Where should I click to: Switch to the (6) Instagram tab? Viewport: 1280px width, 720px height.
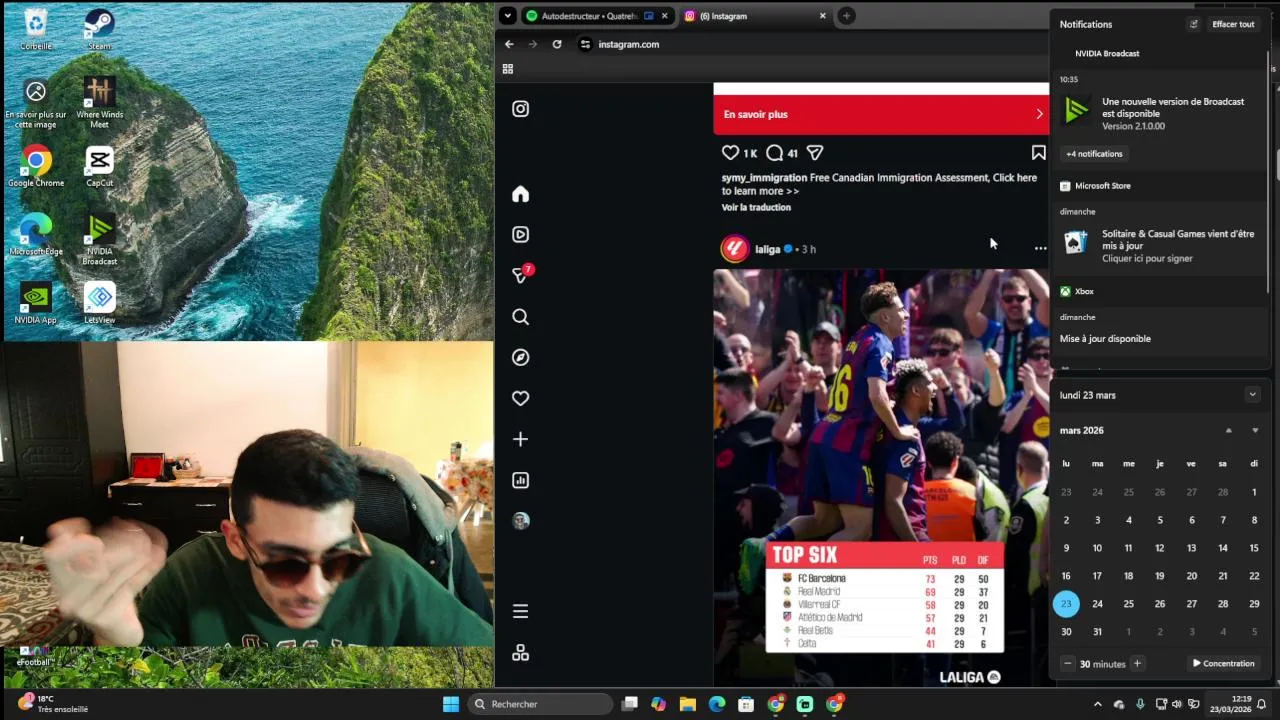(755, 16)
